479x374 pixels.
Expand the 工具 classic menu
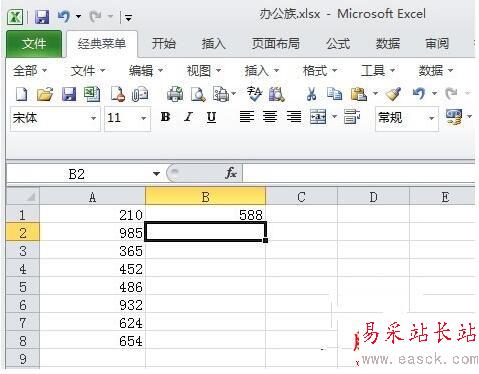click(x=378, y=71)
